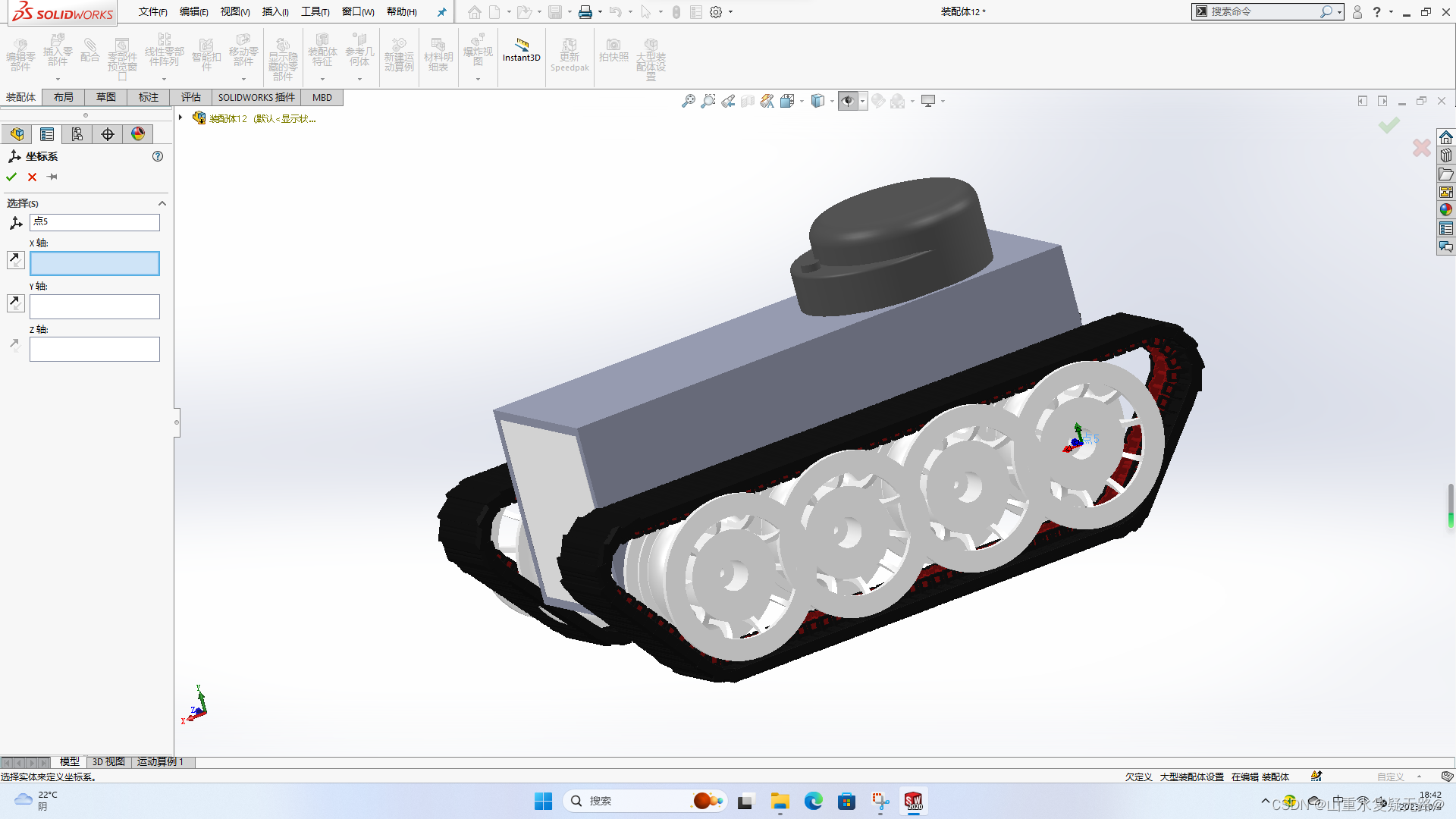The width and height of the screenshot is (1456, 819).
Task: Confirm coordinate system with green checkmark
Action: (x=11, y=177)
